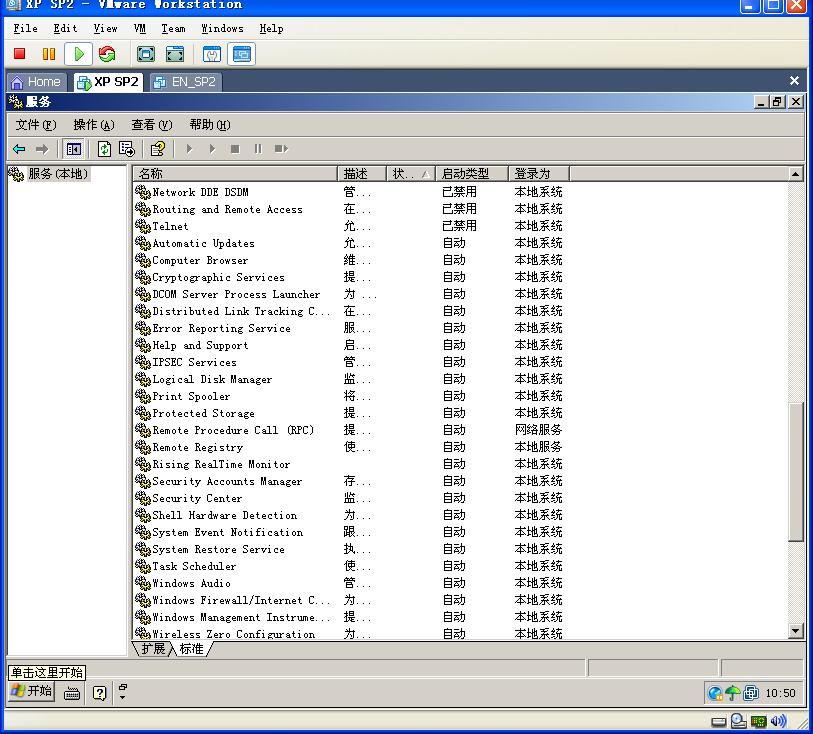Viewport: 813px width, 734px height.
Task: Click the export list toolbar icon
Action: point(127,149)
